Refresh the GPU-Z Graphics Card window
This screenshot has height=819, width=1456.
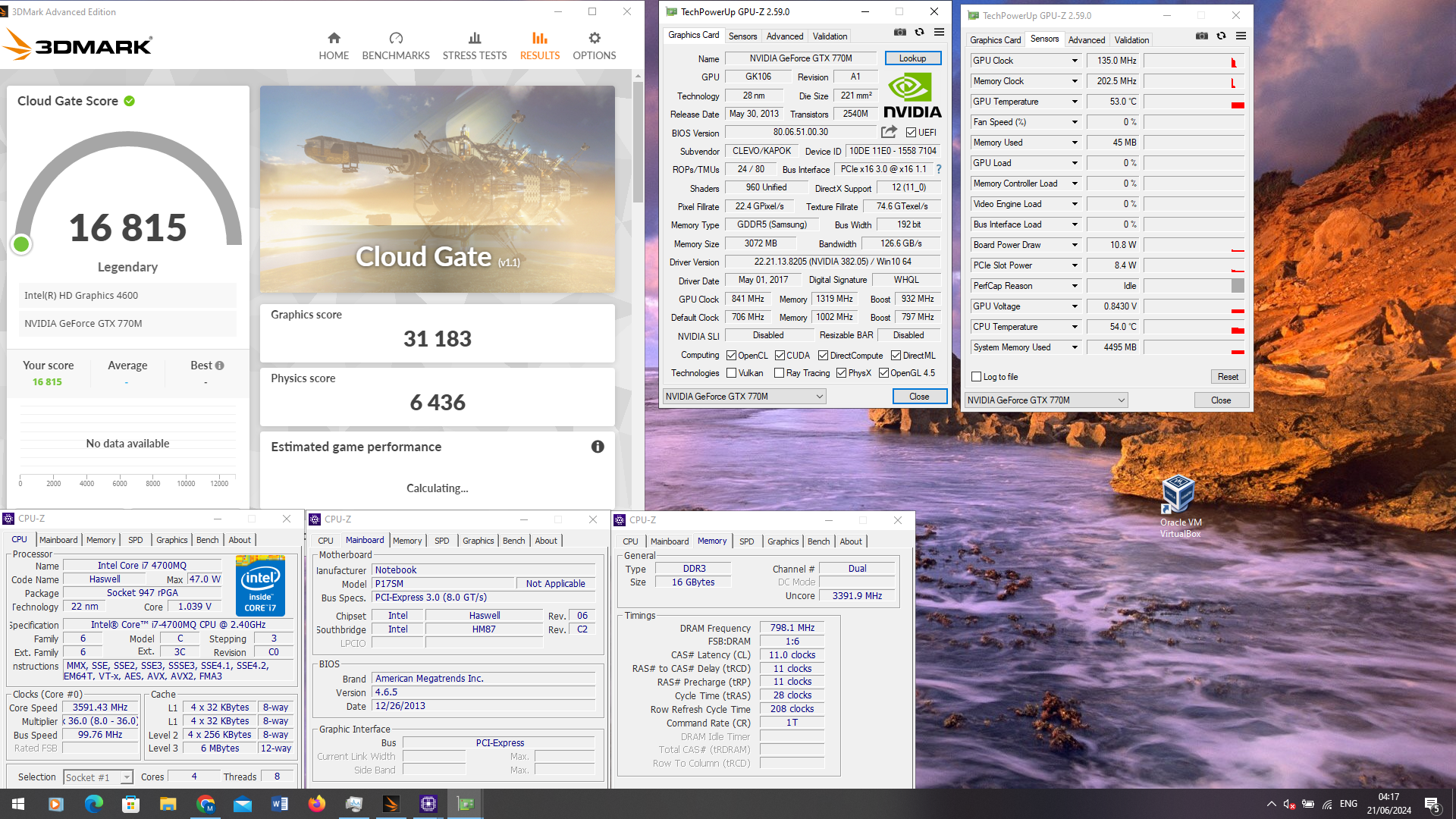pyautogui.click(x=919, y=33)
